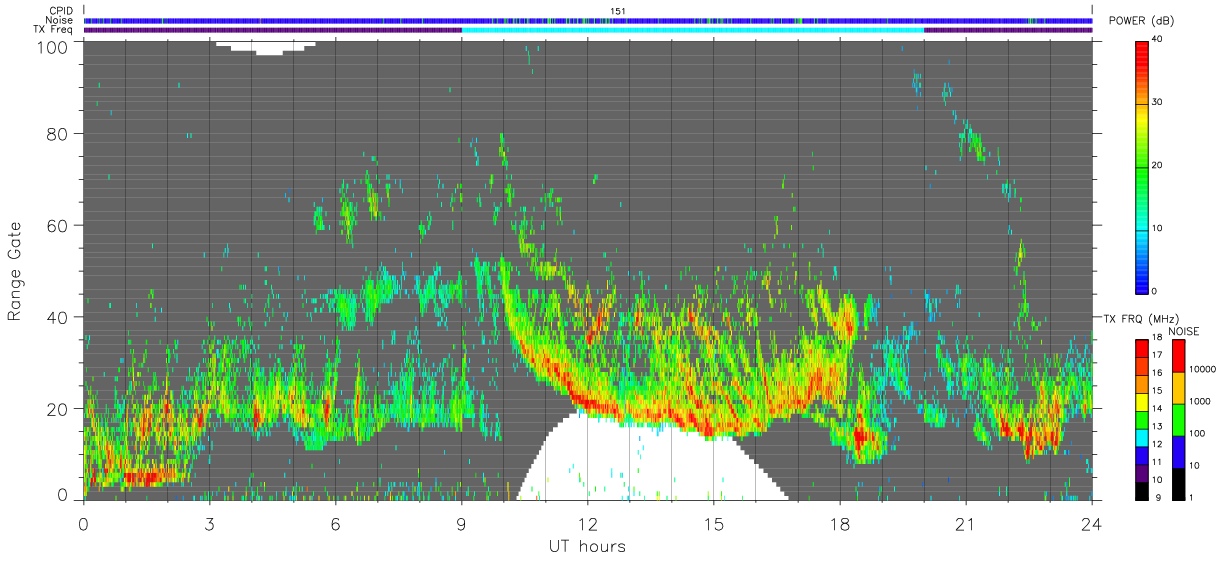The width and height of the screenshot is (1228, 567).
Task: Click noise legend label '100'
Action: [x=1199, y=433]
